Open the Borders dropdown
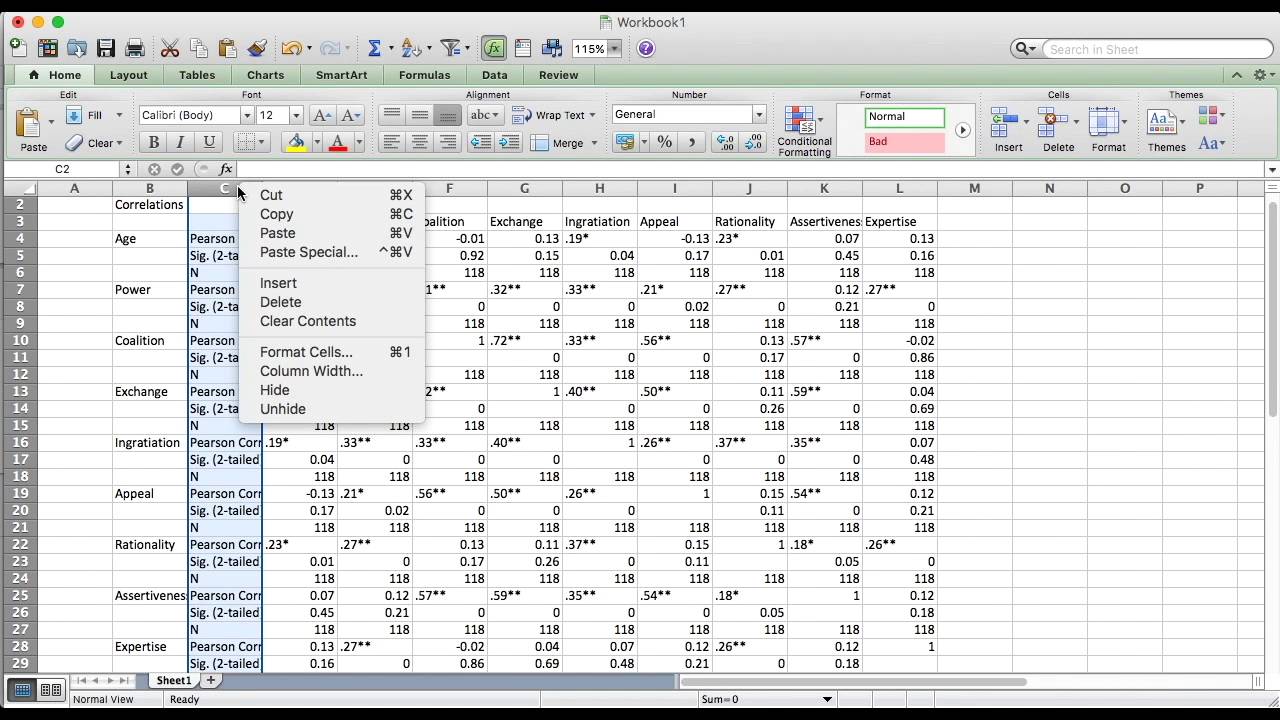Viewport: 1280px width, 720px height. pos(263,143)
